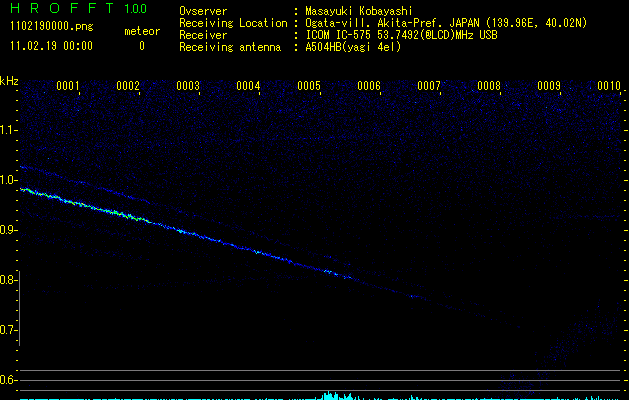
Task: Click time marker 0010
Action: pyautogui.click(x=609, y=86)
